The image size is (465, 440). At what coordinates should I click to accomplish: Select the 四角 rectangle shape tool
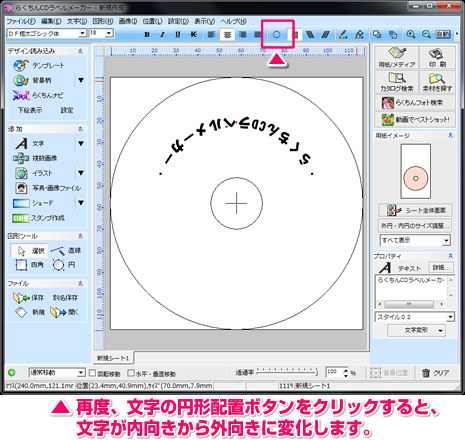pos(29,265)
